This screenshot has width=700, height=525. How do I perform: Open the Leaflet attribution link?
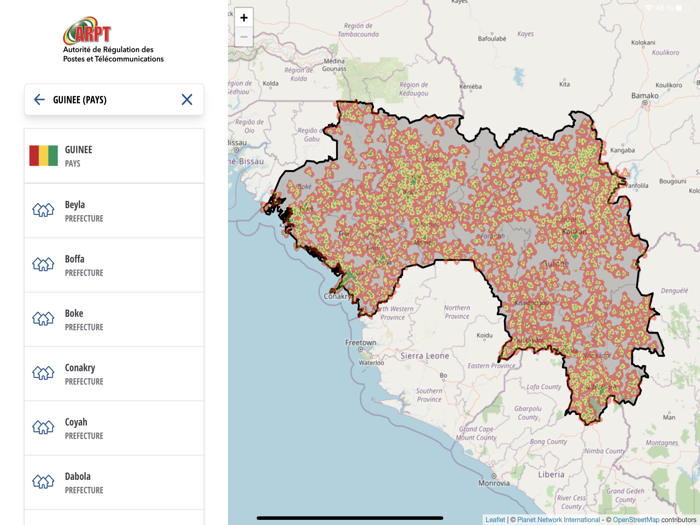(495, 520)
